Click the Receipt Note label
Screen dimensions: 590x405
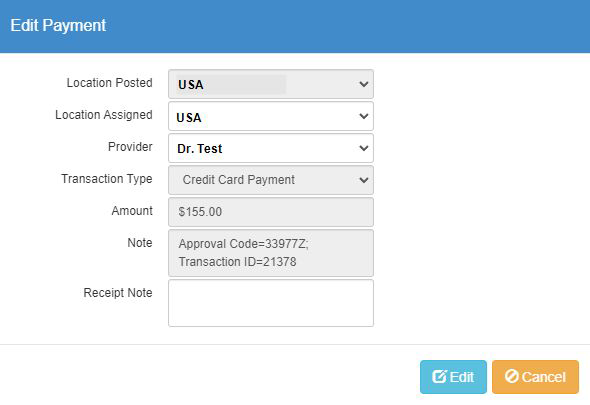pos(118,293)
